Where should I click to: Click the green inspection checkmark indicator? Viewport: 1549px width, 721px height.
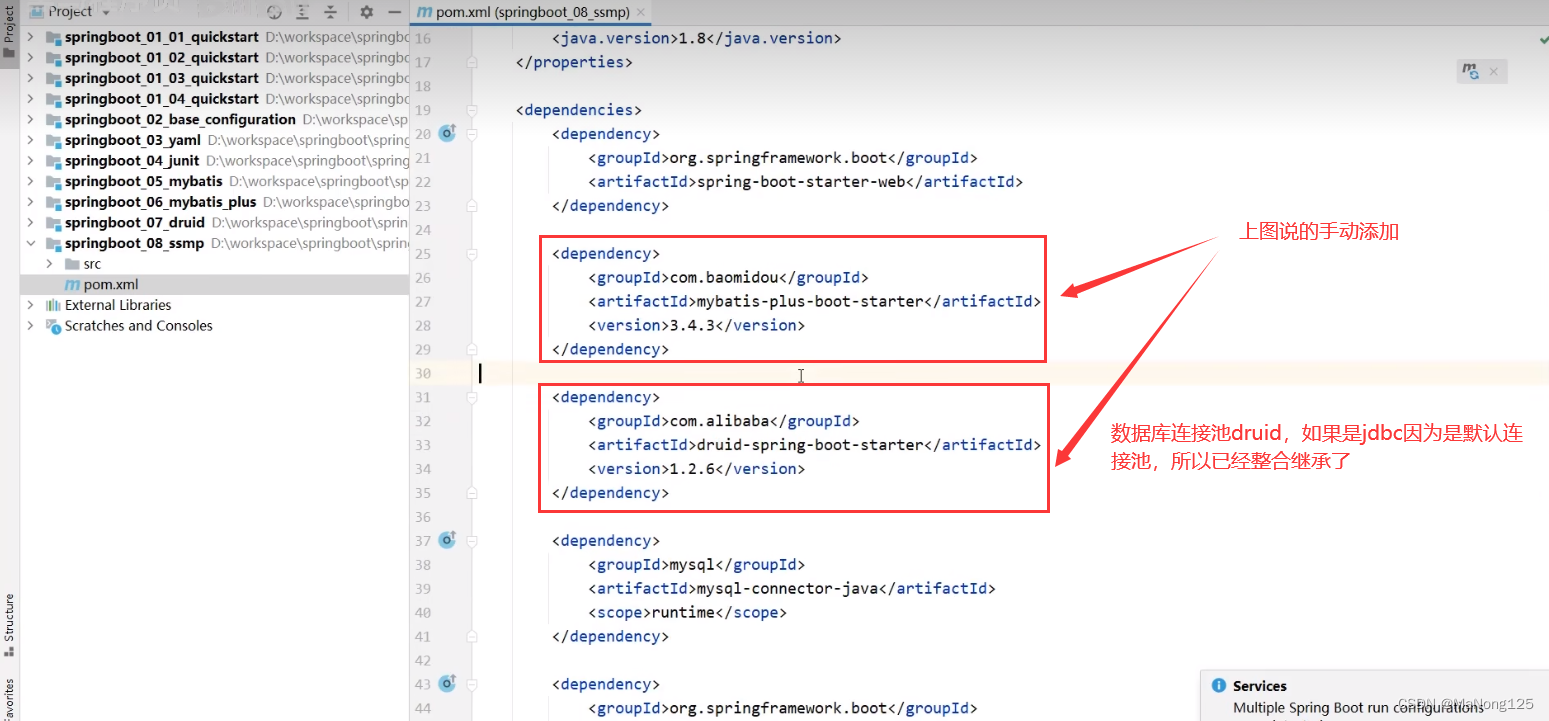pyautogui.click(x=1543, y=38)
